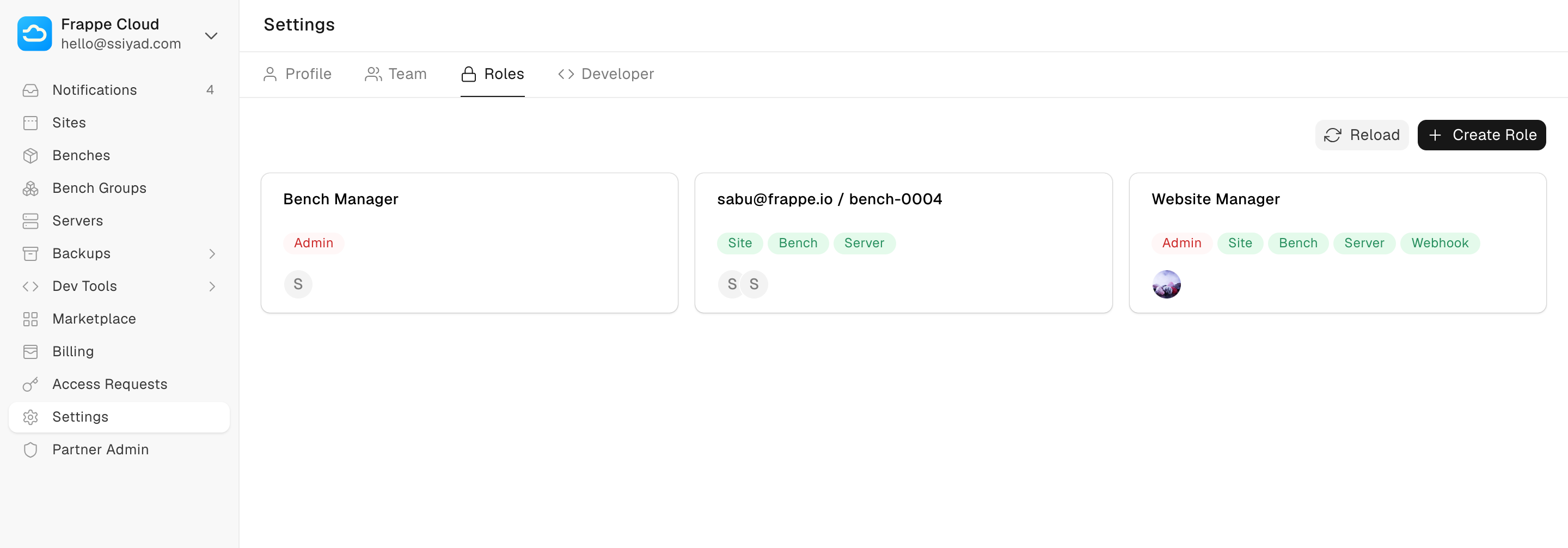Switch to the Profile tab
The width and height of the screenshot is (1568, 548).
pyautogui.click(x=297, y=74)
